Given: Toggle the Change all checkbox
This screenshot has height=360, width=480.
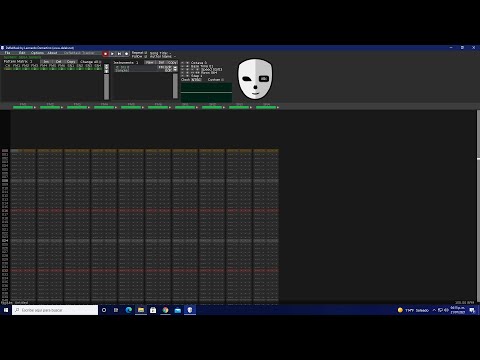Looking at the screenshot, I should click(x=100, y=62).
